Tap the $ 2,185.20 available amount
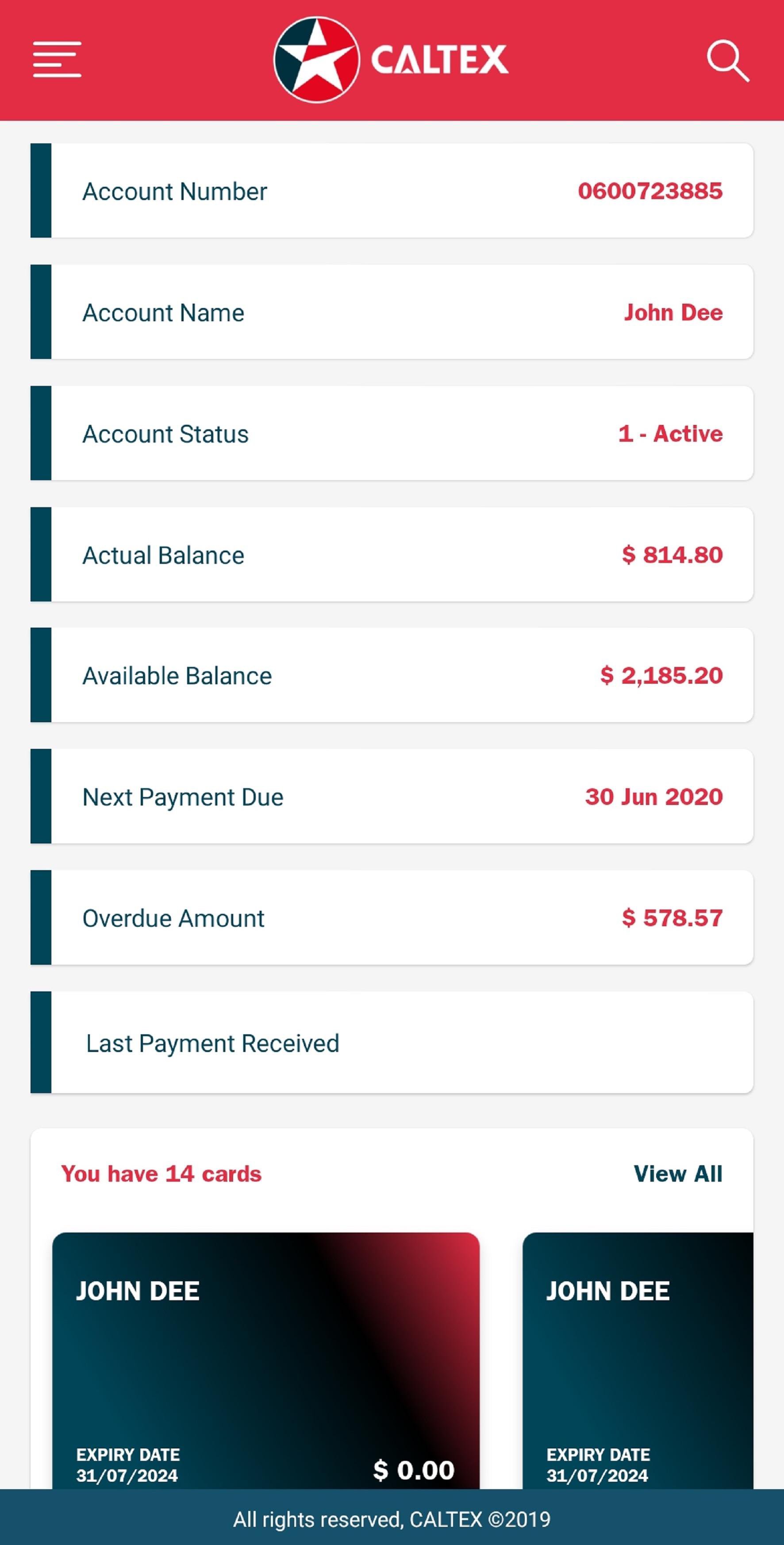The height and width of the screenshot is (1545, 784). point(661,675)
